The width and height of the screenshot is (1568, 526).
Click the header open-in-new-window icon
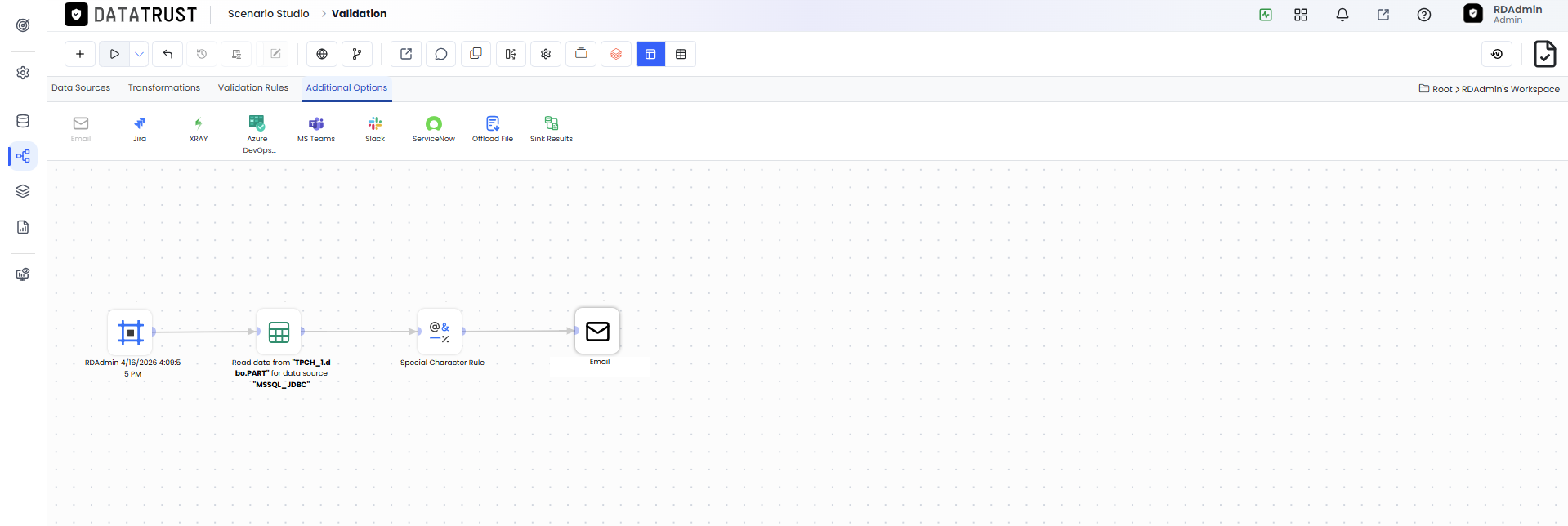(1383, 15)
